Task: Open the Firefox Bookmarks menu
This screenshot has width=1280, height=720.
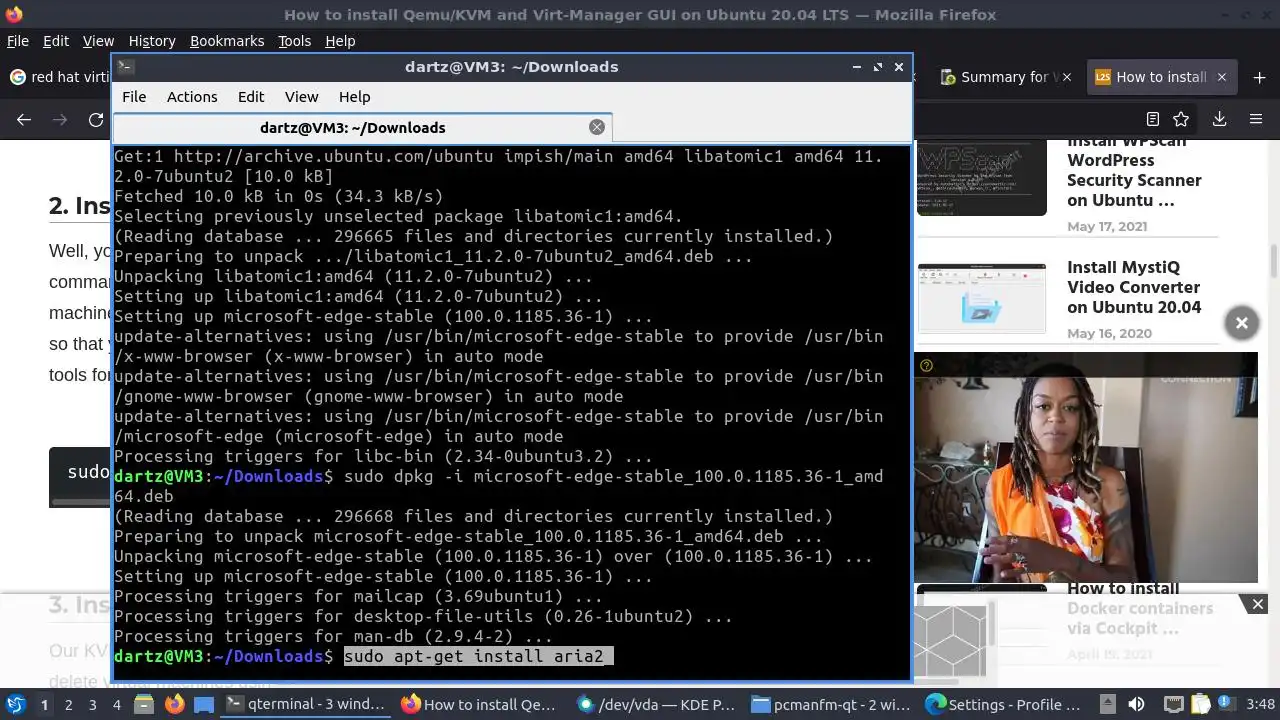Action: tap(227, 41)
